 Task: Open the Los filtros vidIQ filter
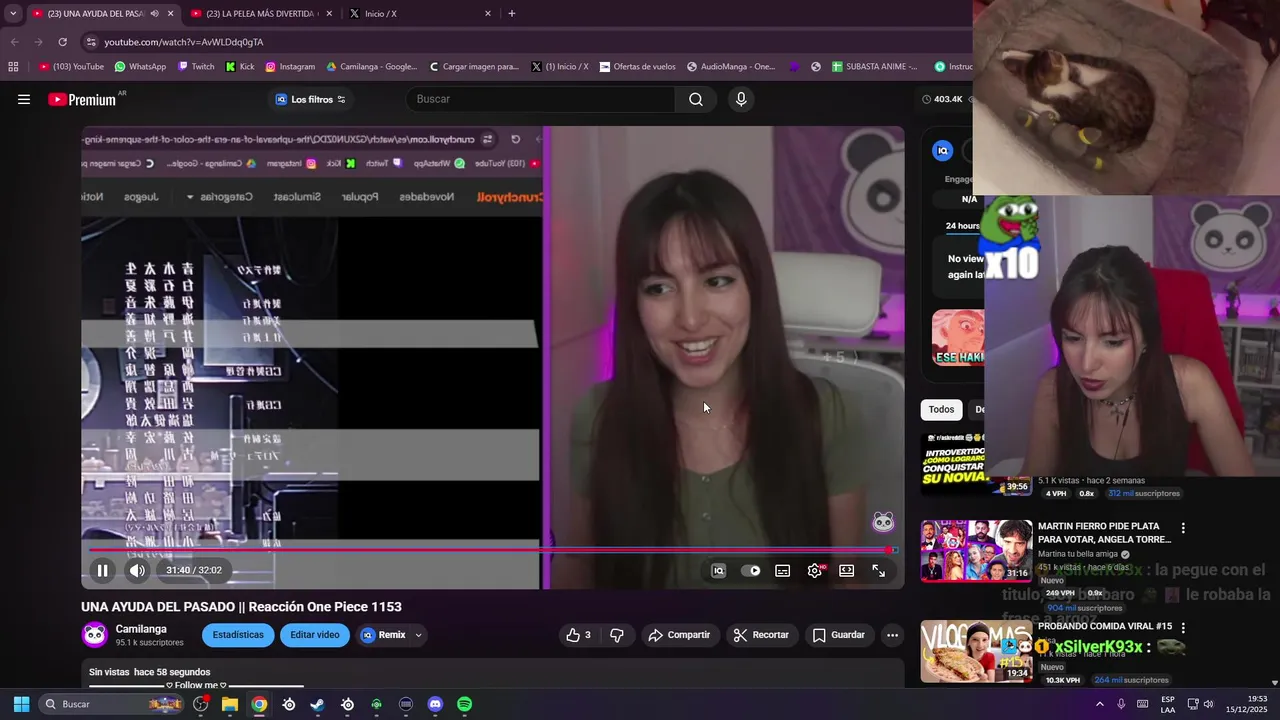point(311,99)
